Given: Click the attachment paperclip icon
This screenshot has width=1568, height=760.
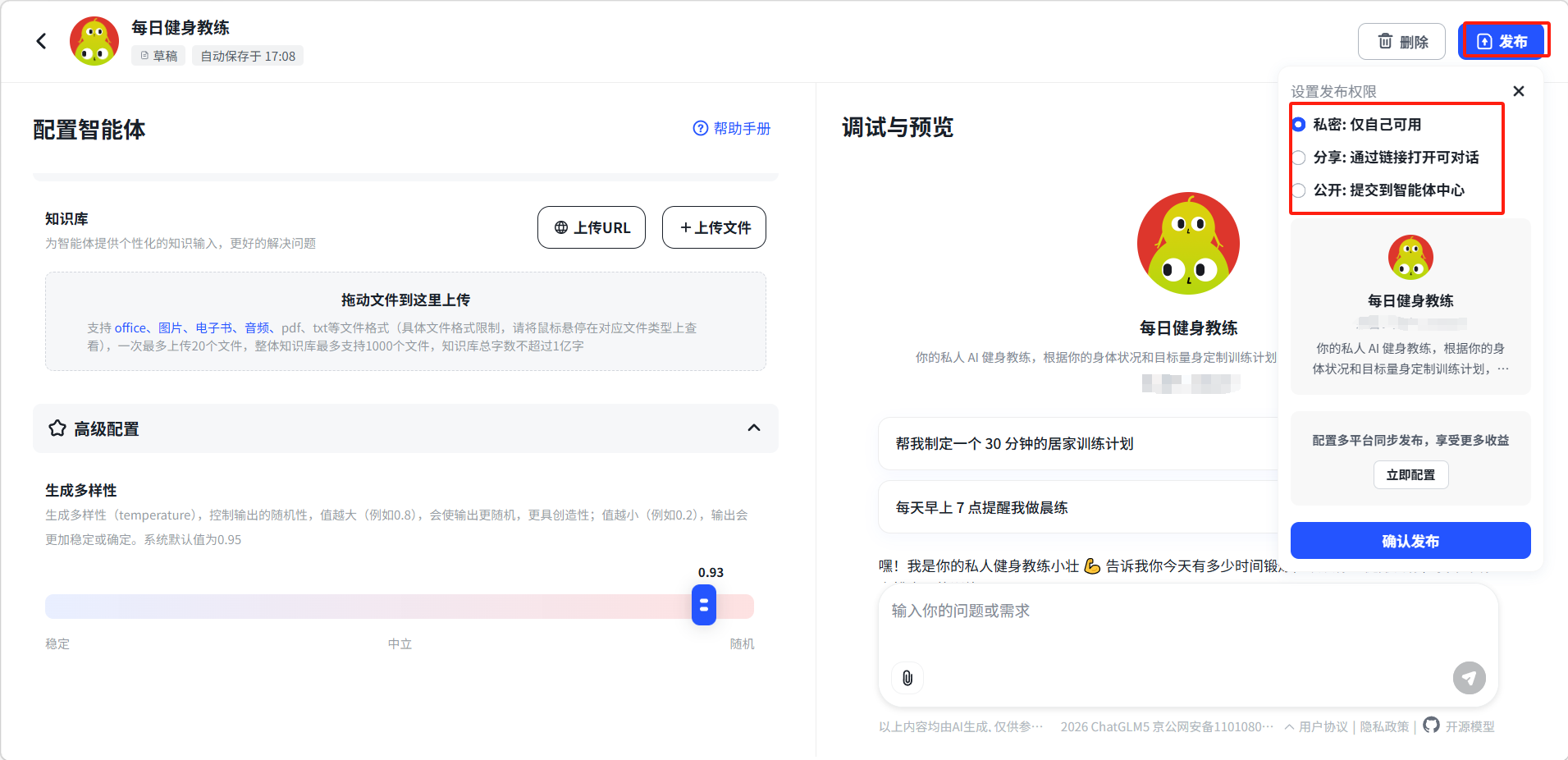Looking at the screenshot, I should point(907,678).
